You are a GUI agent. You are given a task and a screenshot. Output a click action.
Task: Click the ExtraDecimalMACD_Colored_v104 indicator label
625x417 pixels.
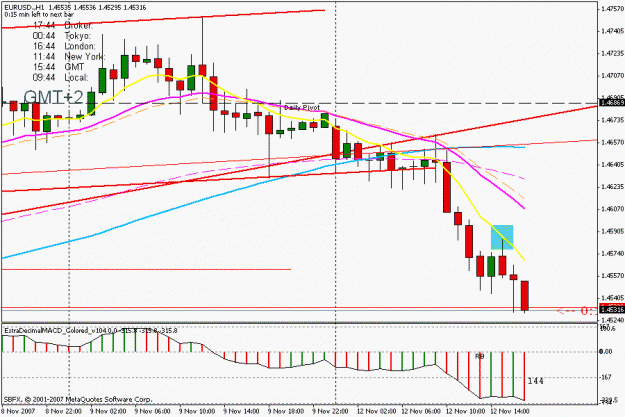point(90,330)
